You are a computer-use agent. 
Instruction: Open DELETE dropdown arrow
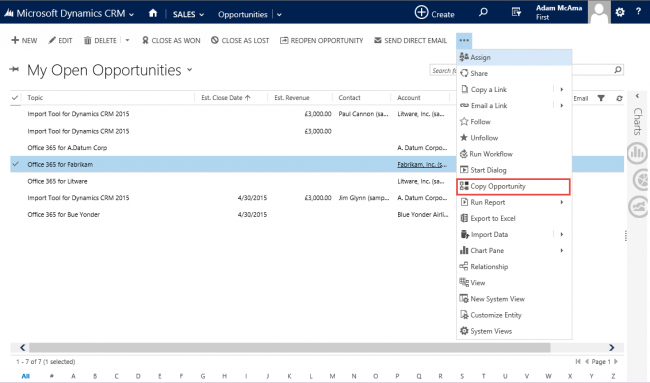tap(127, 40)
